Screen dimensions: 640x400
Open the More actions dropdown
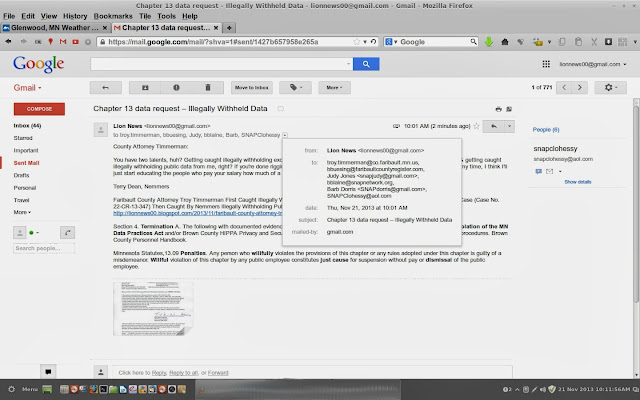pos(334,87)
